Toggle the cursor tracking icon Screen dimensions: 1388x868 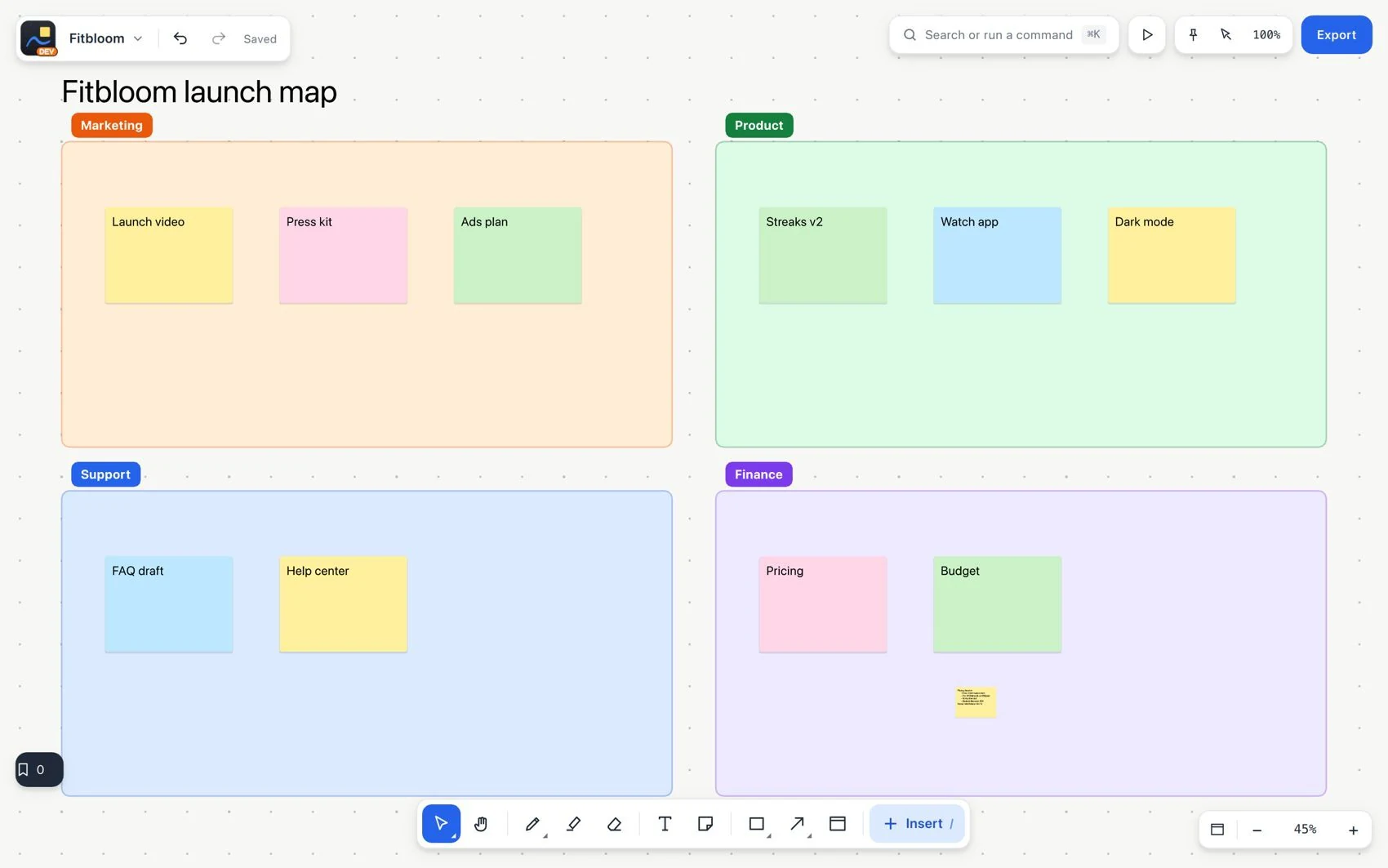pyautogui.click(x=1226, y=34)
